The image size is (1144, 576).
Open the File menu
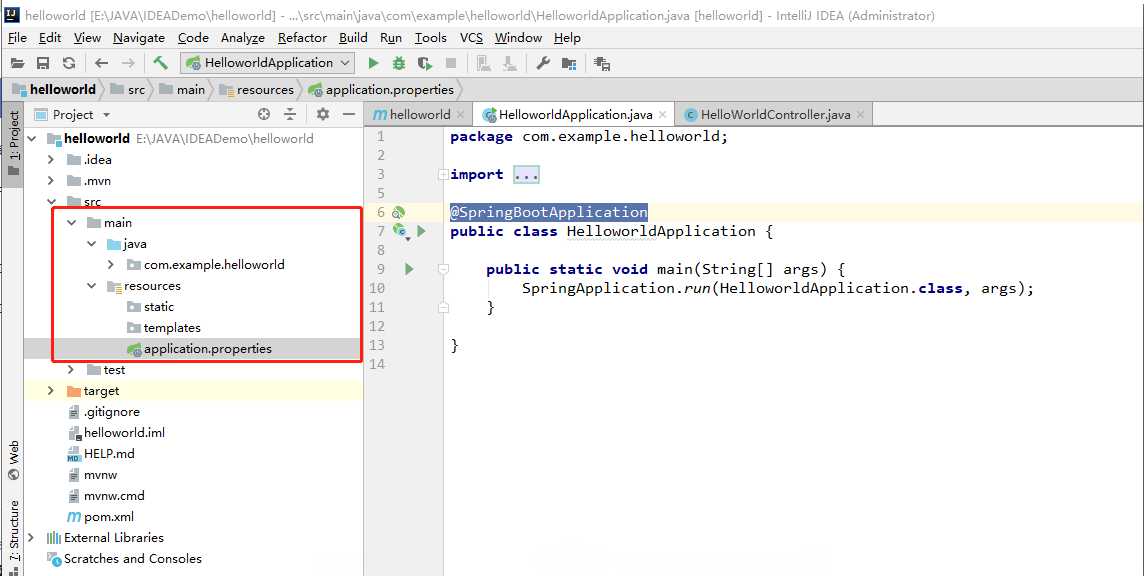(x=17, y=38)
